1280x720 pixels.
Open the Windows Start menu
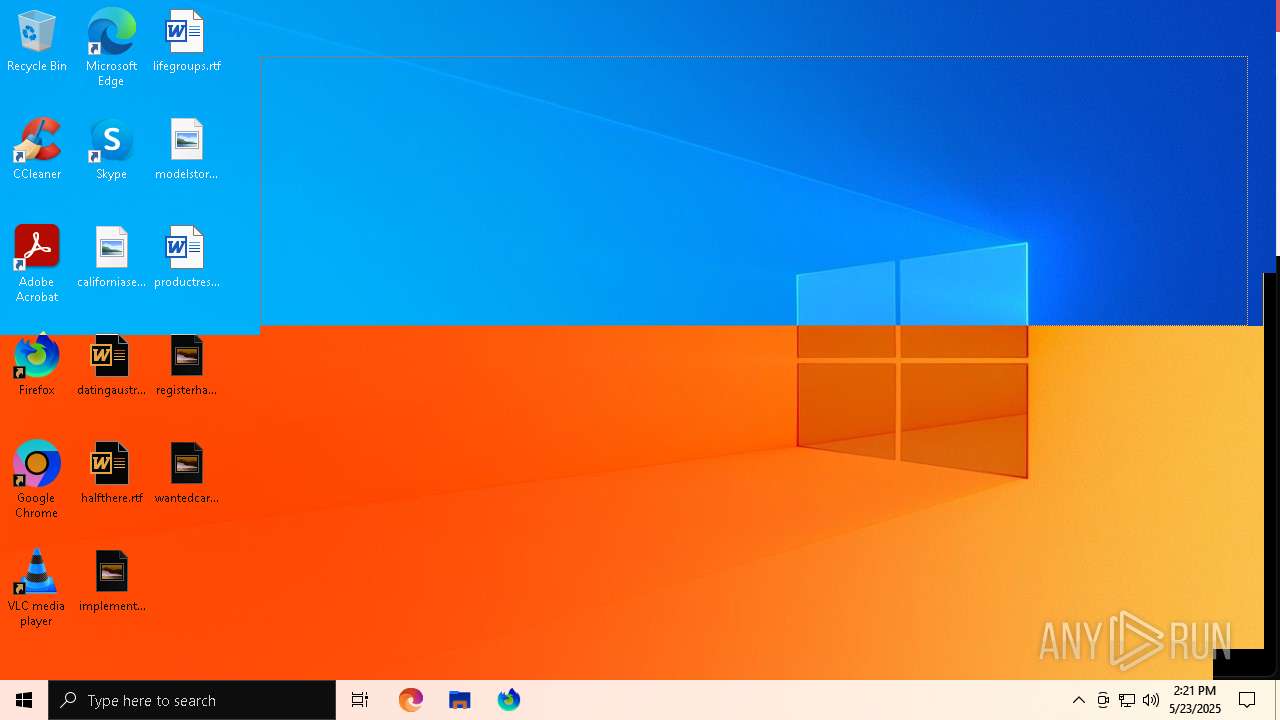click(24, 700)
